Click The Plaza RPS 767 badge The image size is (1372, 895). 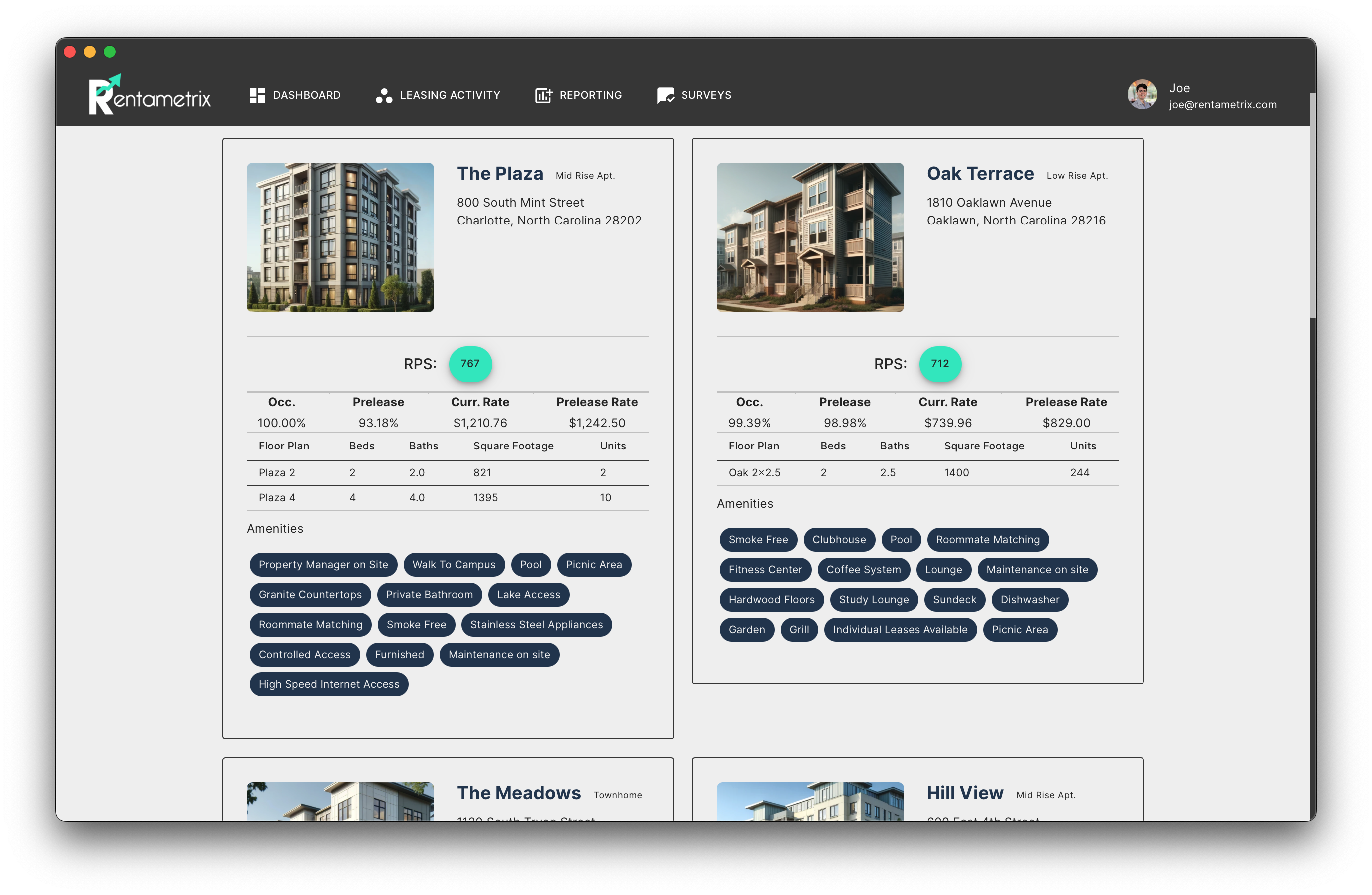(470, 364)
